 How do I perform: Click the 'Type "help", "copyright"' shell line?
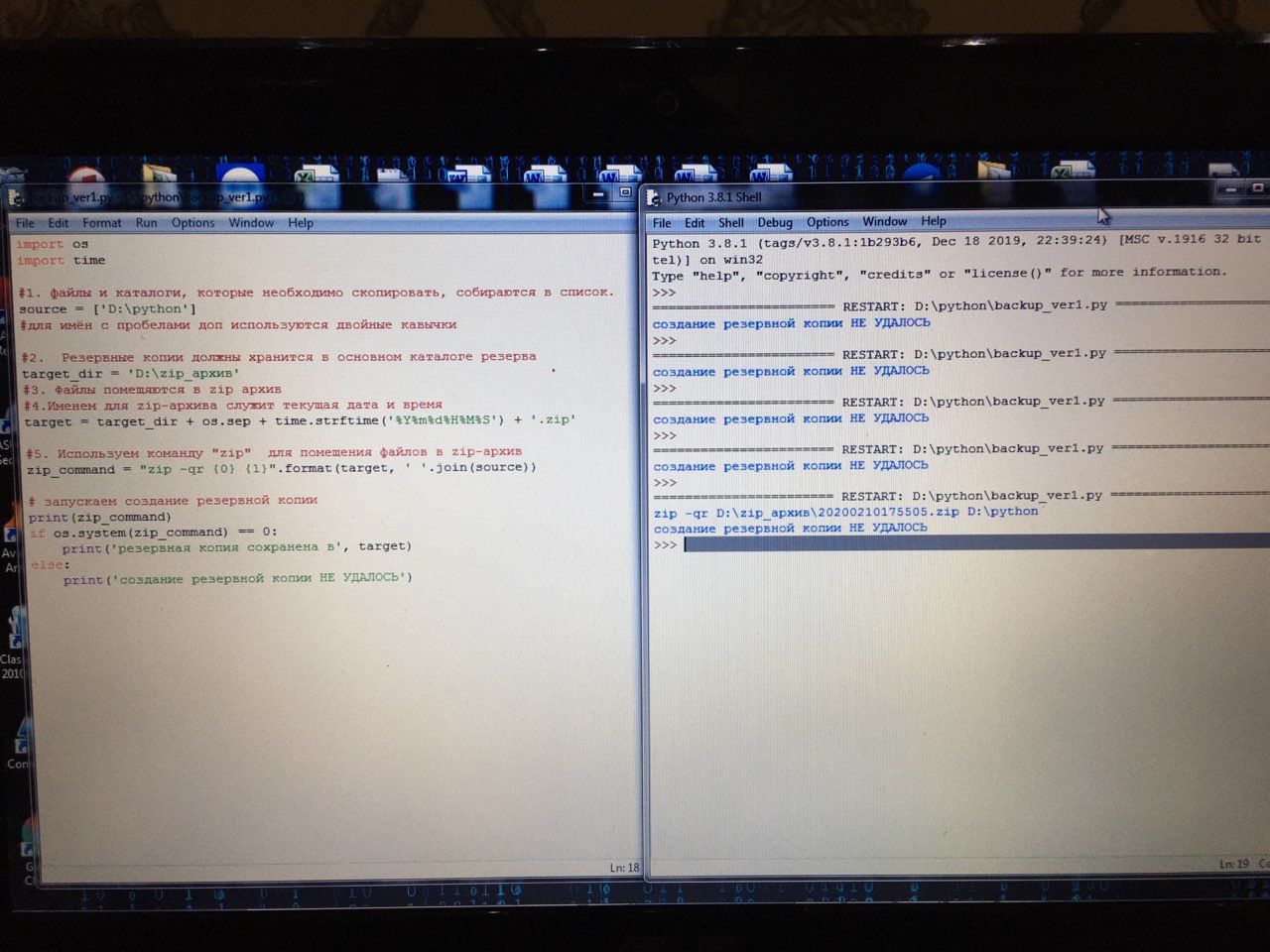[940, 274]
